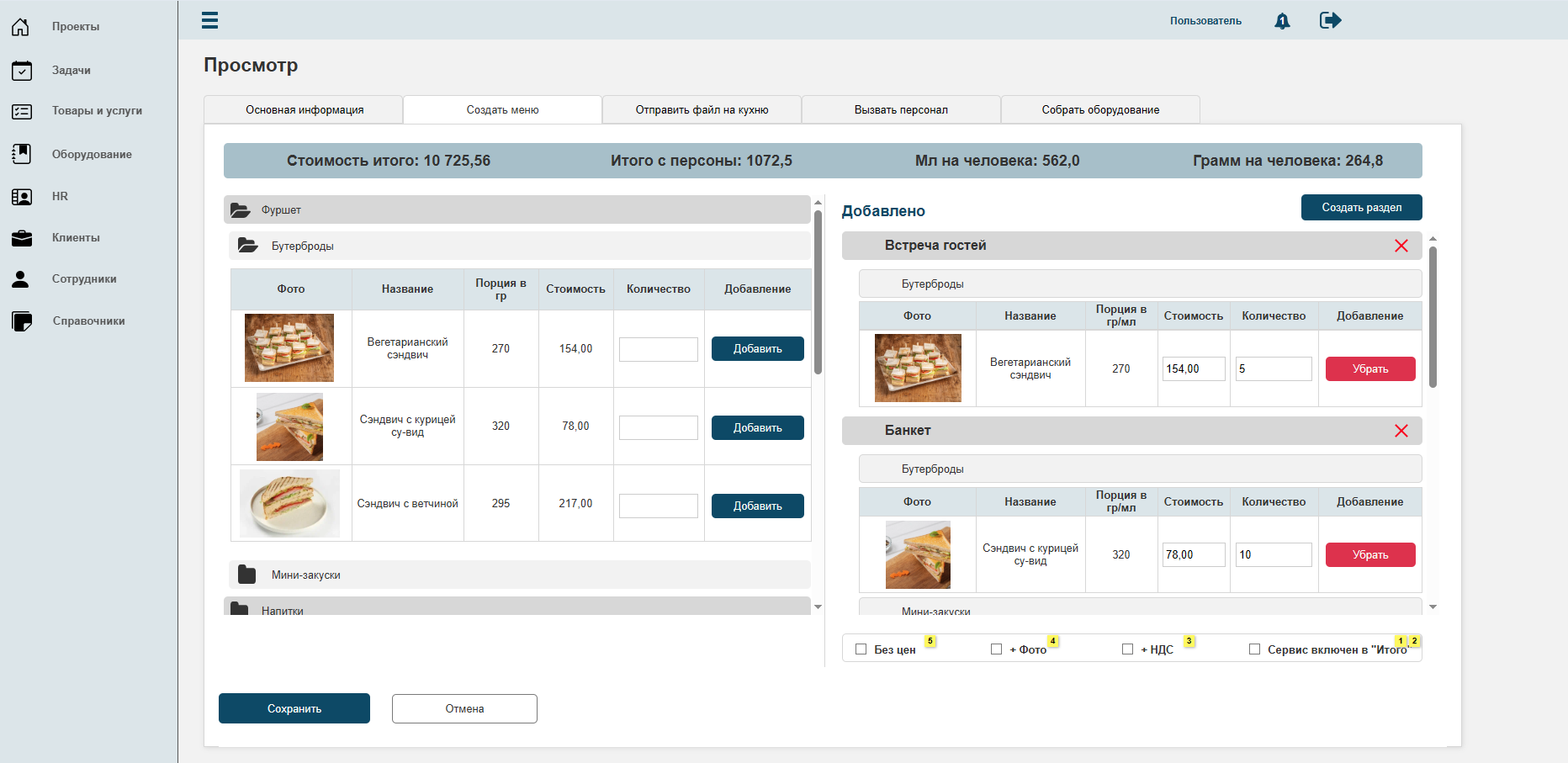Open Проекты via the home icon
Screen dimensions: 1568x763
(21, 27)
